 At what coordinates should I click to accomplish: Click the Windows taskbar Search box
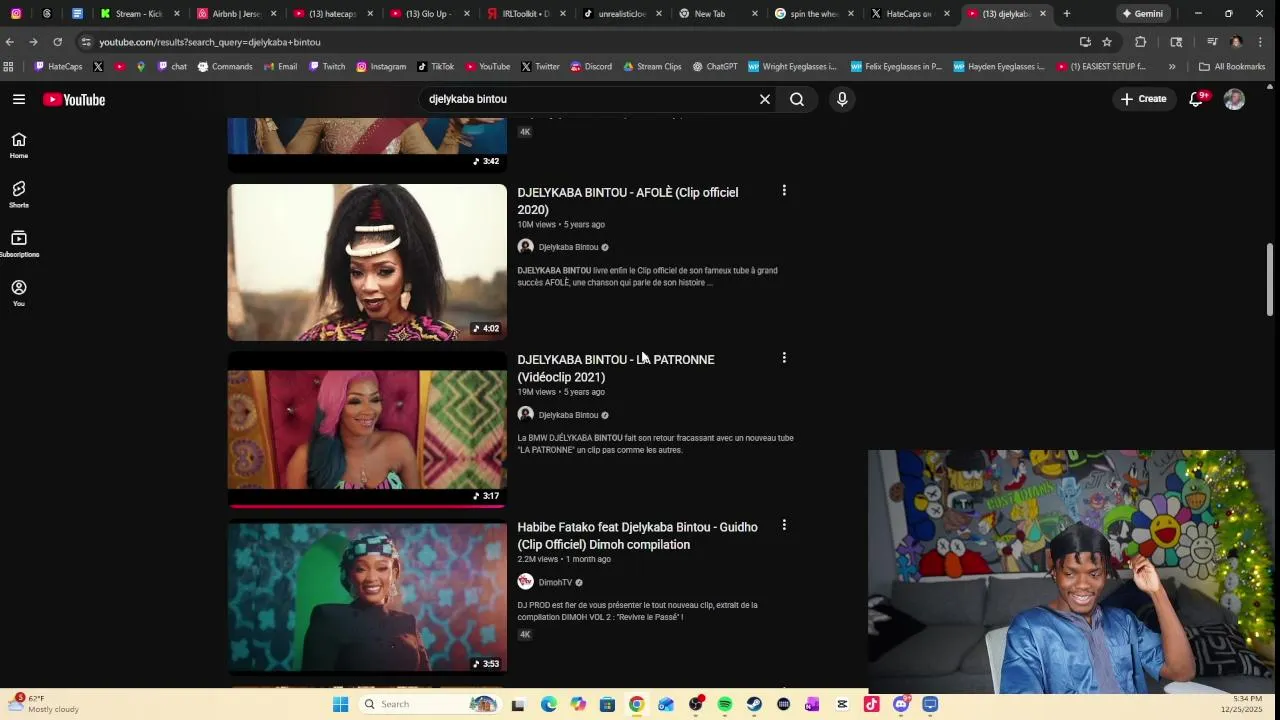(x=429, y=704)
